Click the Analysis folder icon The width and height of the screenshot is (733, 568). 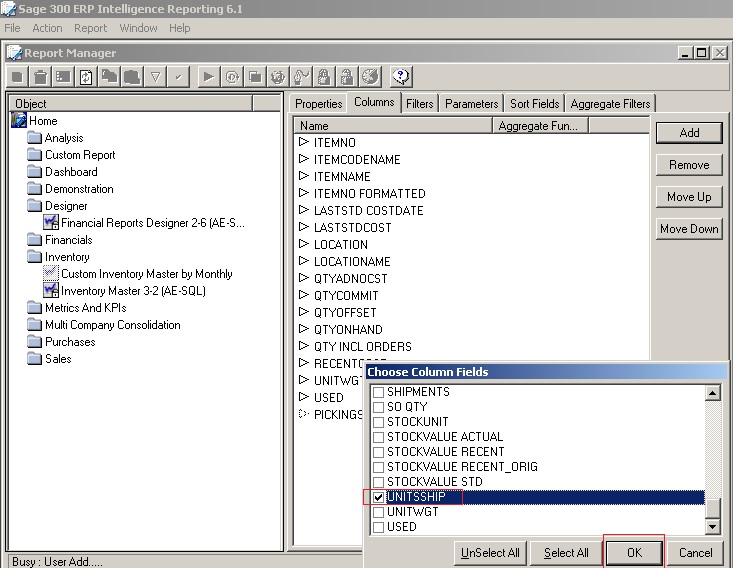34,137
